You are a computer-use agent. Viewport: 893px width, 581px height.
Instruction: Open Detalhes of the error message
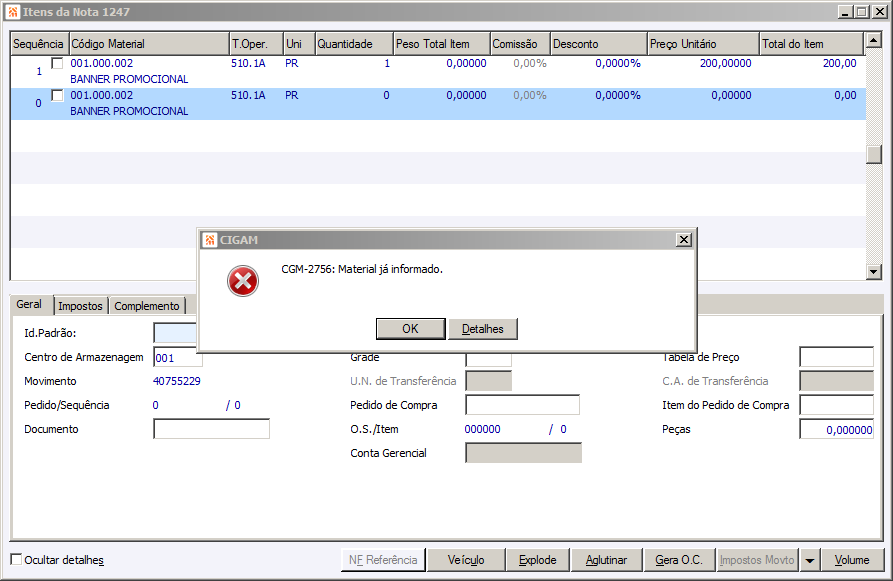point(483,329)
